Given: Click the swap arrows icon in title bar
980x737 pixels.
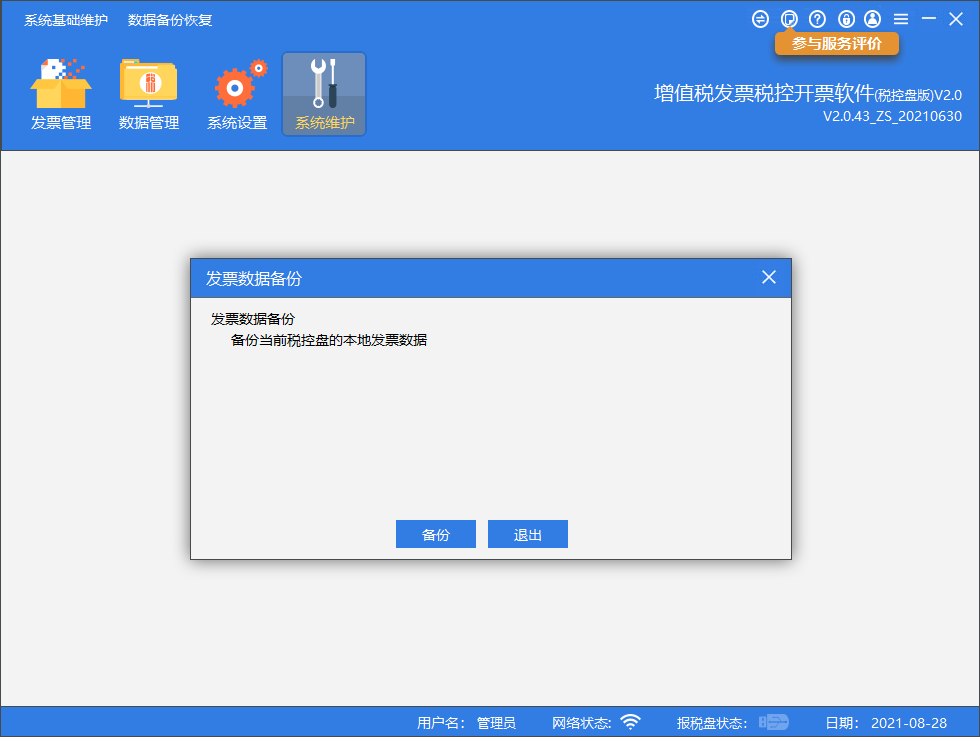Looking at the screenshot, I should click(760, 19).
